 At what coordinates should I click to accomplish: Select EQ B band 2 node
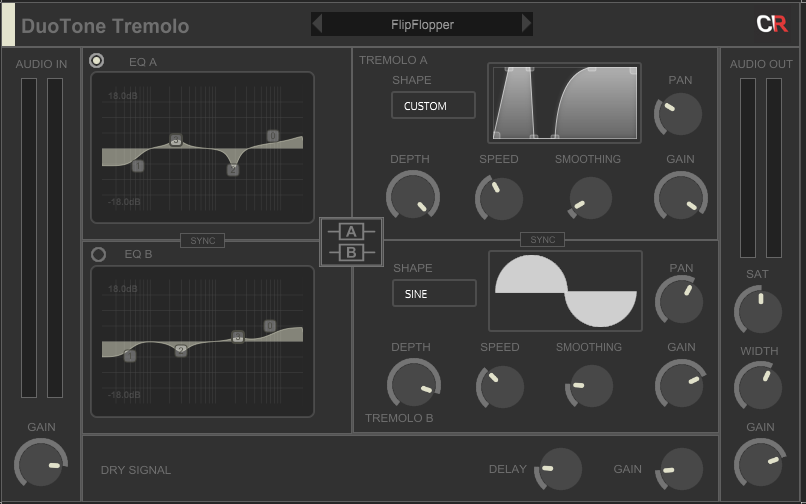(x=181, y=350)
